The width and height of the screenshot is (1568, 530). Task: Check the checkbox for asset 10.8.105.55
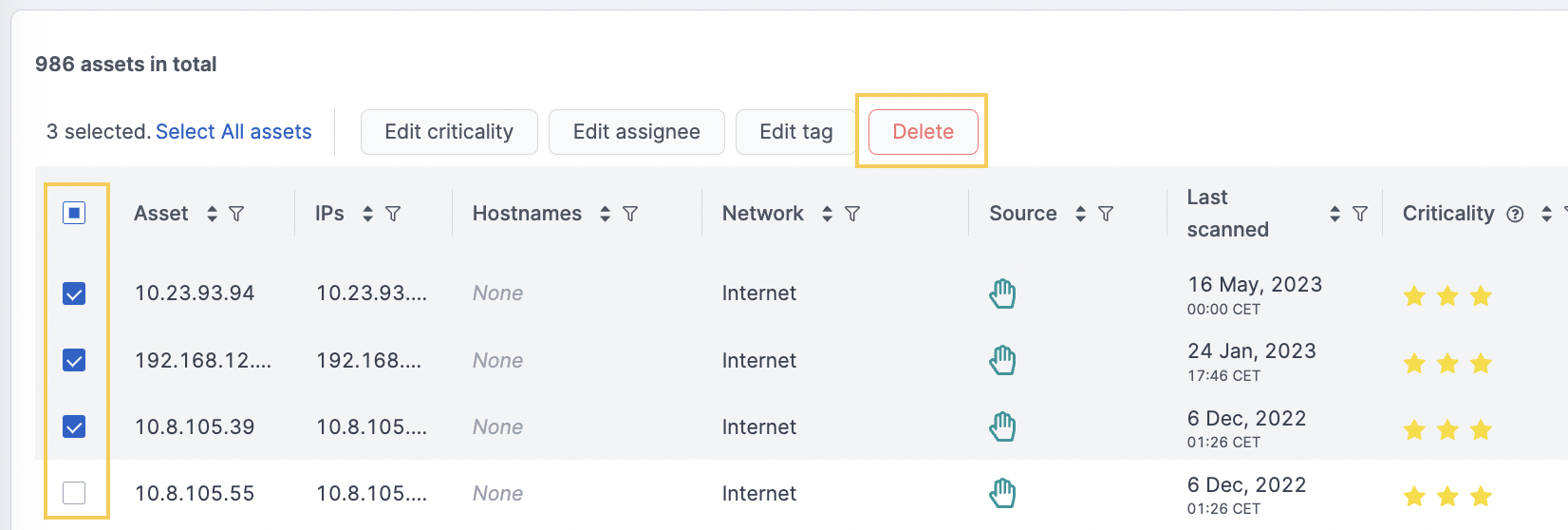[x=74, y=493]
